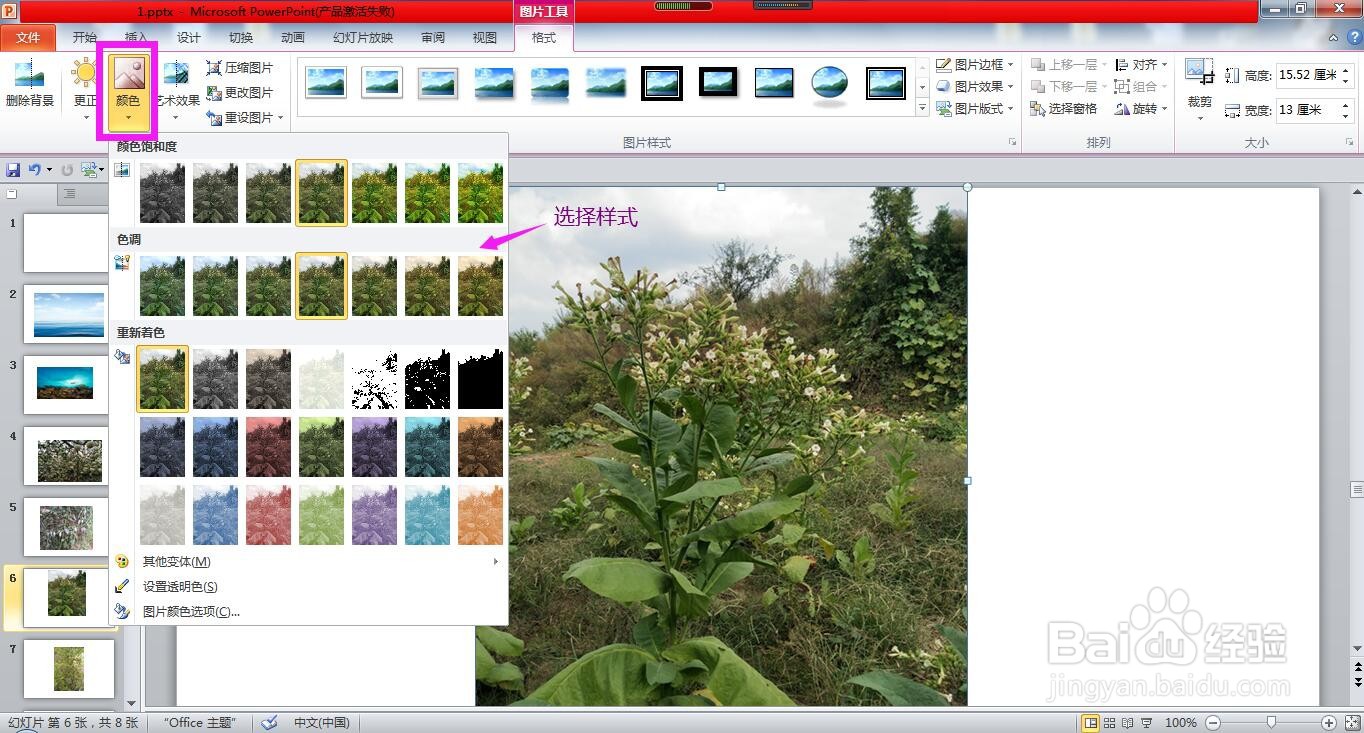Click the fit slide to window icon

pyautogui.click(x=1351, y=723)
